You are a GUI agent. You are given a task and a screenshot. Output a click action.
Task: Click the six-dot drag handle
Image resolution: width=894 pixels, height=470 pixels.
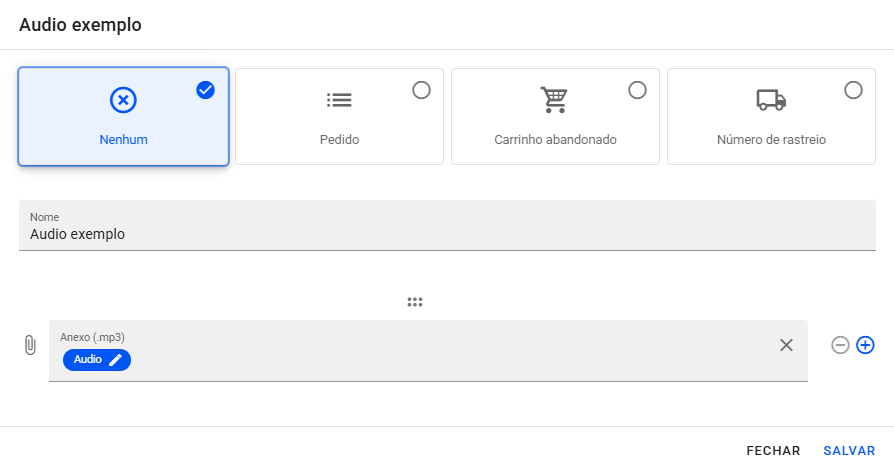click(x=415, y=302)
